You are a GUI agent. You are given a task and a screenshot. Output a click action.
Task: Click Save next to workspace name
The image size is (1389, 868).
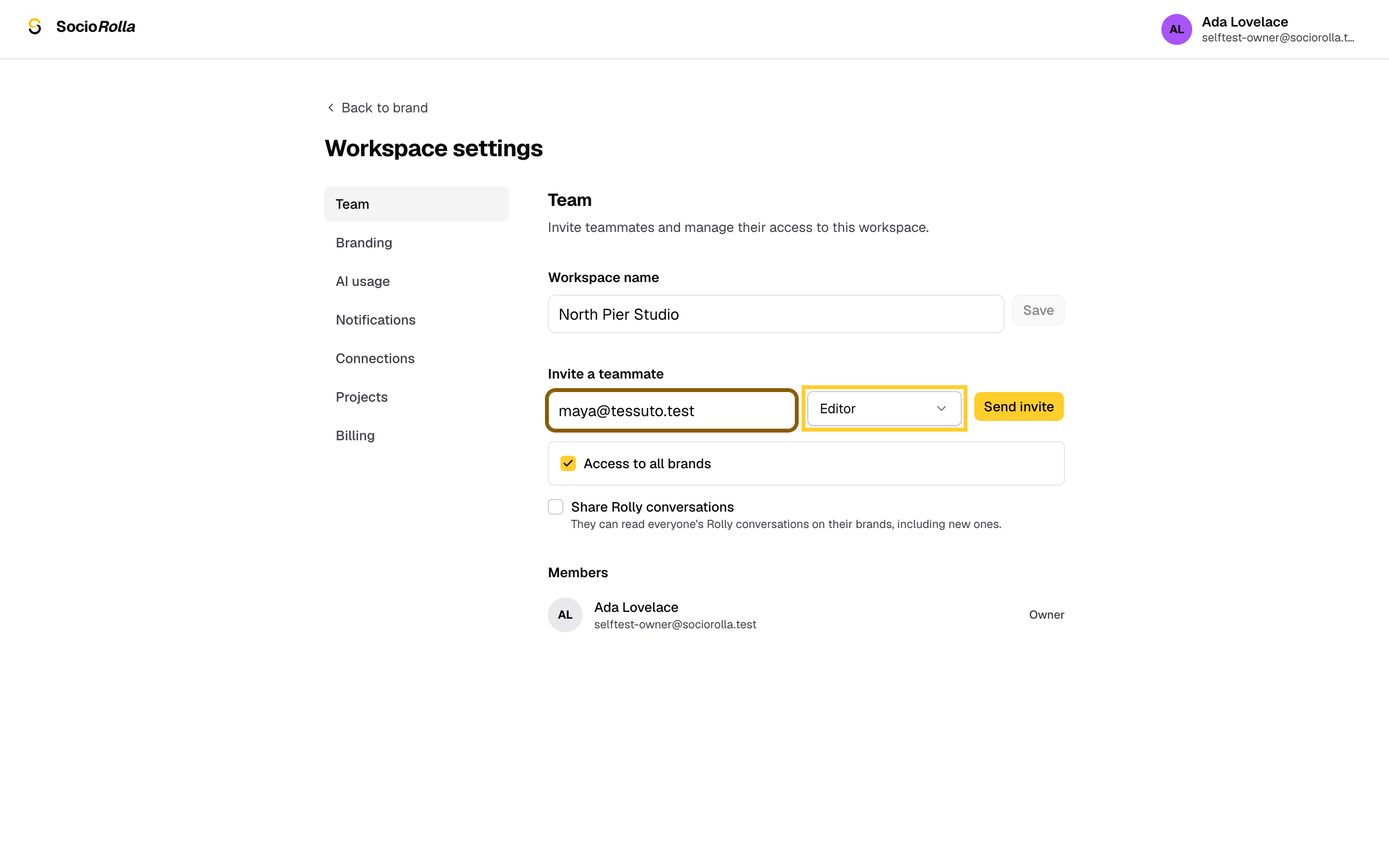1038,310
